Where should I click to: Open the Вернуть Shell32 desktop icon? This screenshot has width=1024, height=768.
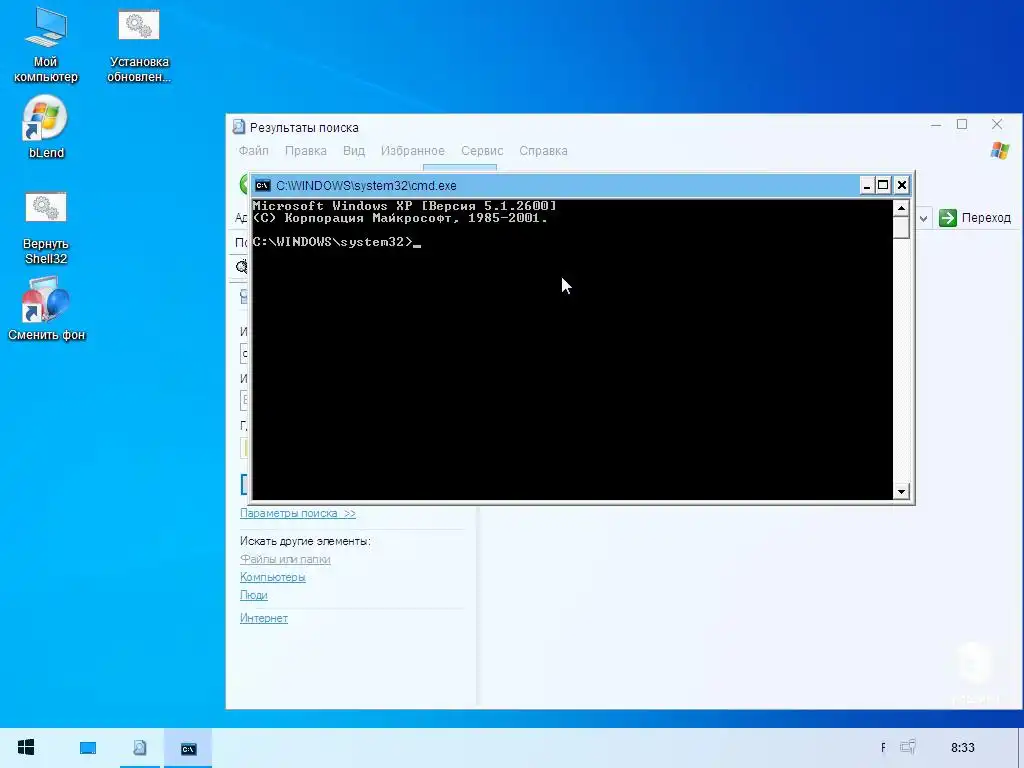[x=46, y=227]
